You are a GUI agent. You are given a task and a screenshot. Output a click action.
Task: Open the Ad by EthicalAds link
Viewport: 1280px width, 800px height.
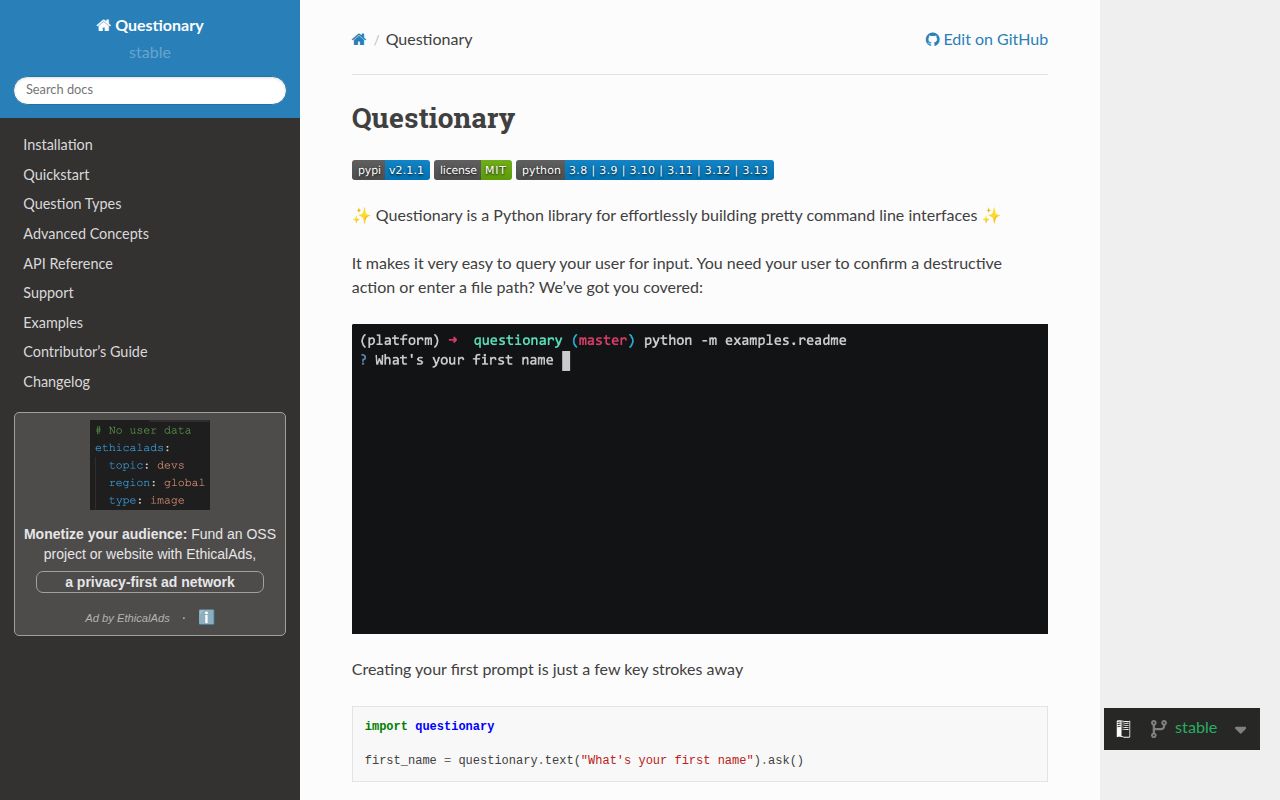click(127, 618)
